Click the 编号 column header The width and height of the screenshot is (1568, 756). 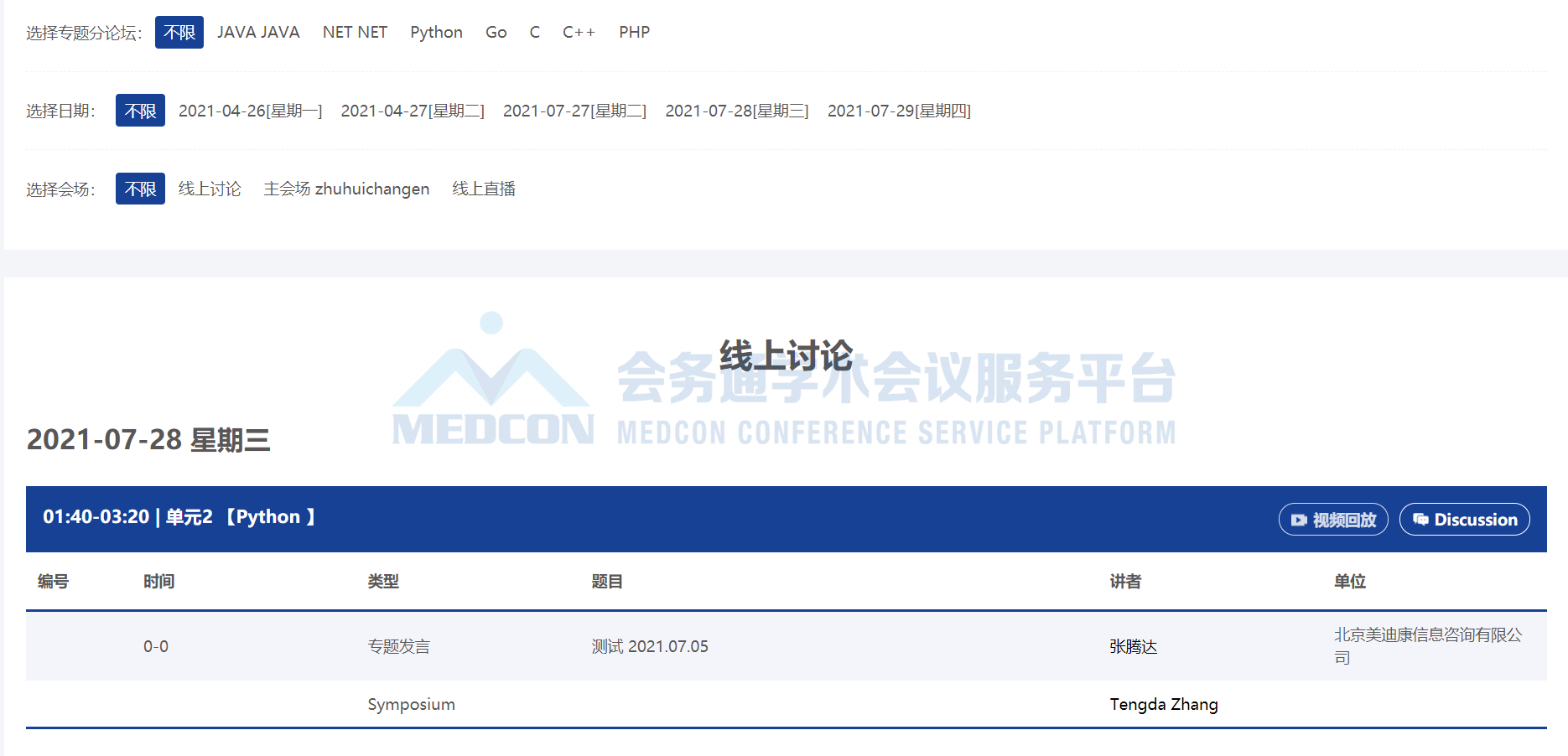(53, 582)
